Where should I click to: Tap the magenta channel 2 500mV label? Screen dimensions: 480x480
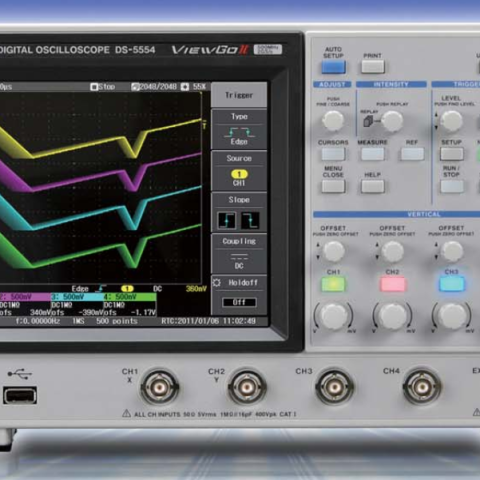click(x=25, y=297)
